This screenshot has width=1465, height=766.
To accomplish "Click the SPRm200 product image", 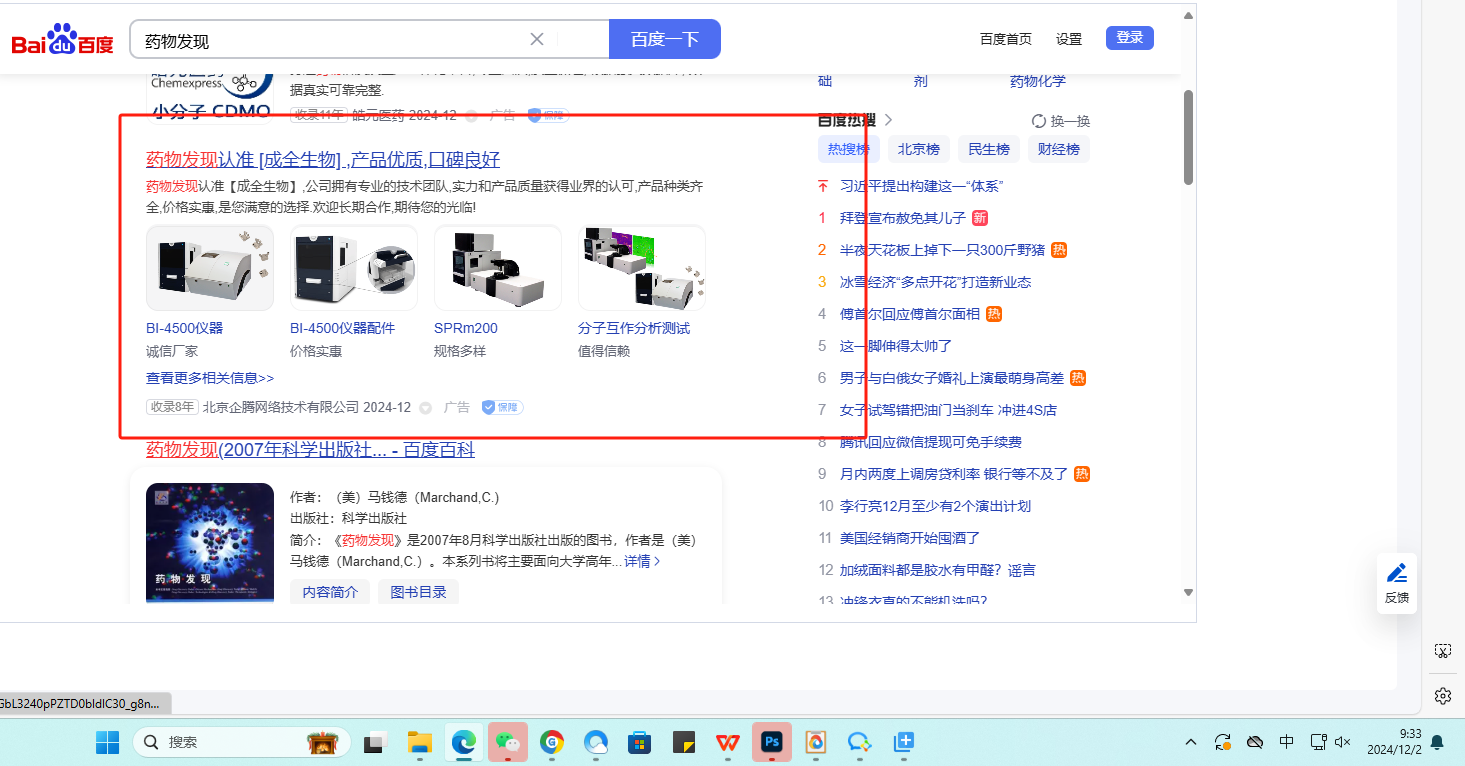I will point(498,268).
